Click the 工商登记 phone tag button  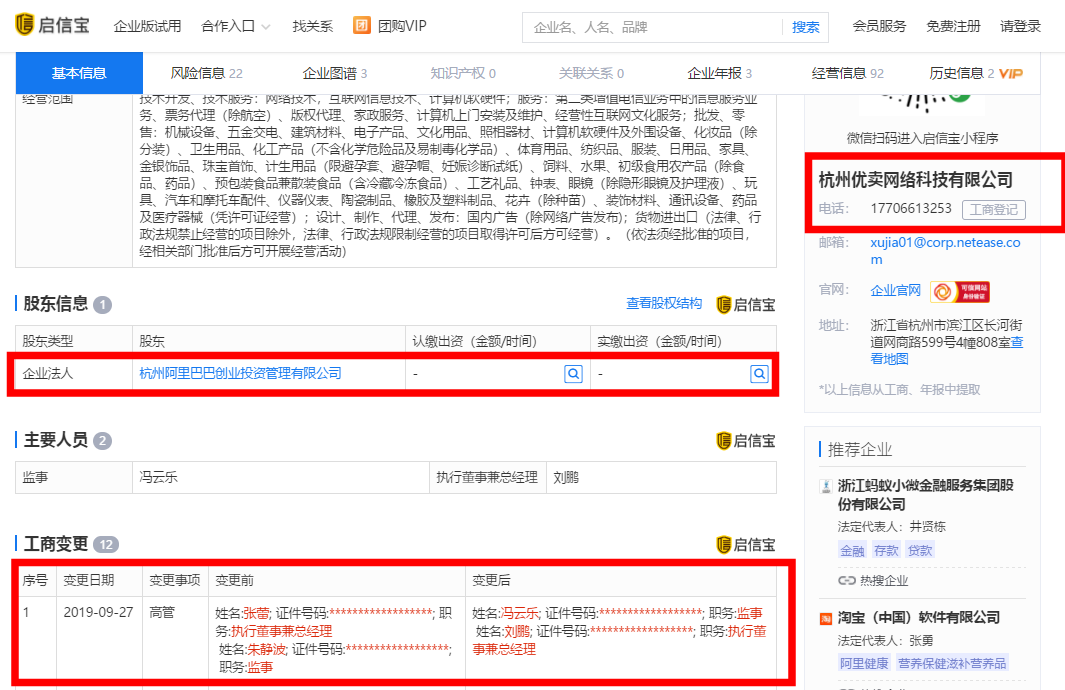coord(994,210)
